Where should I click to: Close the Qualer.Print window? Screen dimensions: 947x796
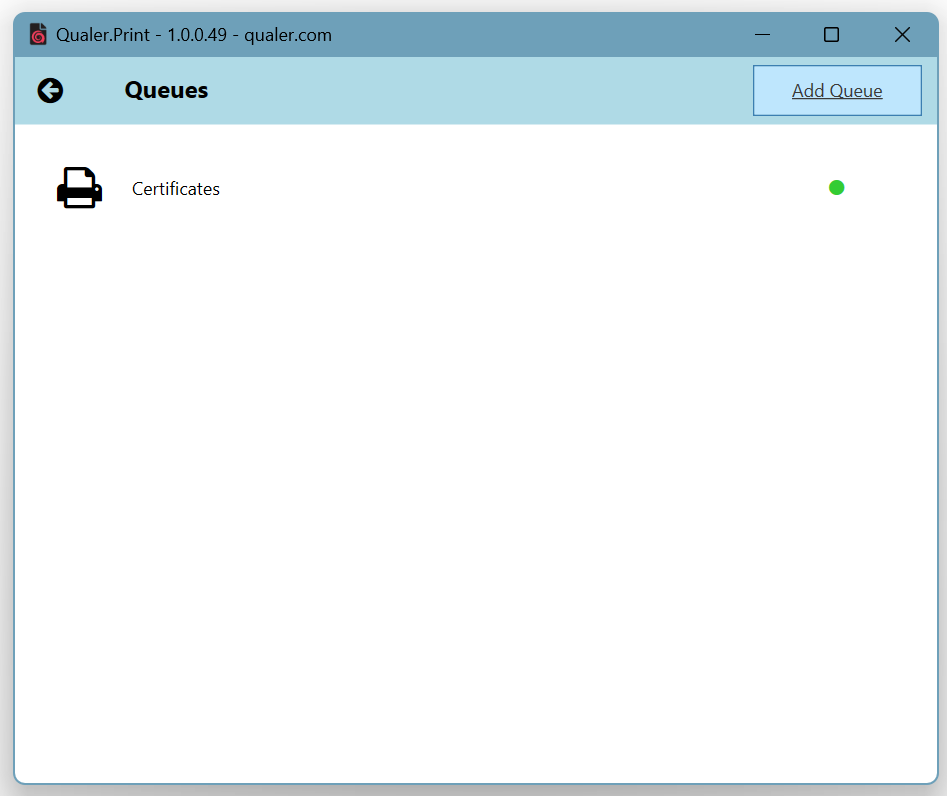click(x=902, y=34)
